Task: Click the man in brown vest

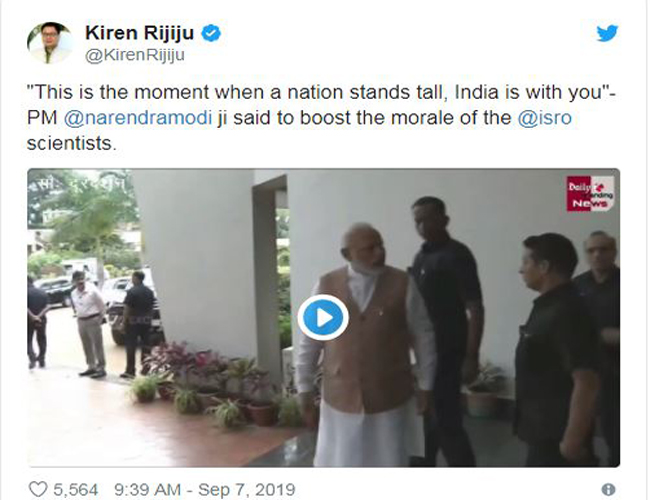Action: point(365,344)
